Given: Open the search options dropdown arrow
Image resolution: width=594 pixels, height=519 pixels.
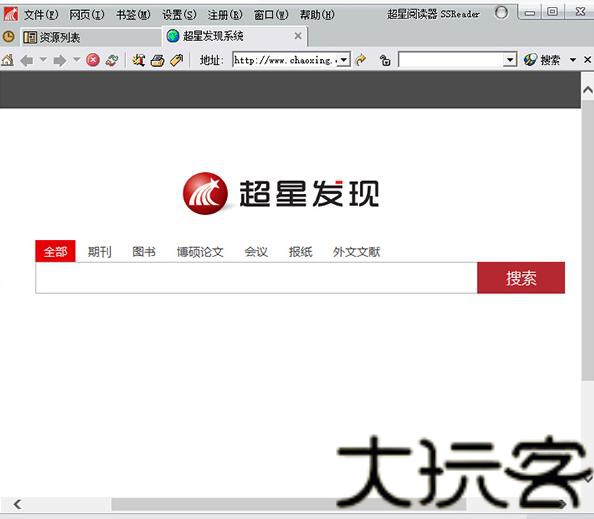Looking at the screenshot, I should point(573,60).
